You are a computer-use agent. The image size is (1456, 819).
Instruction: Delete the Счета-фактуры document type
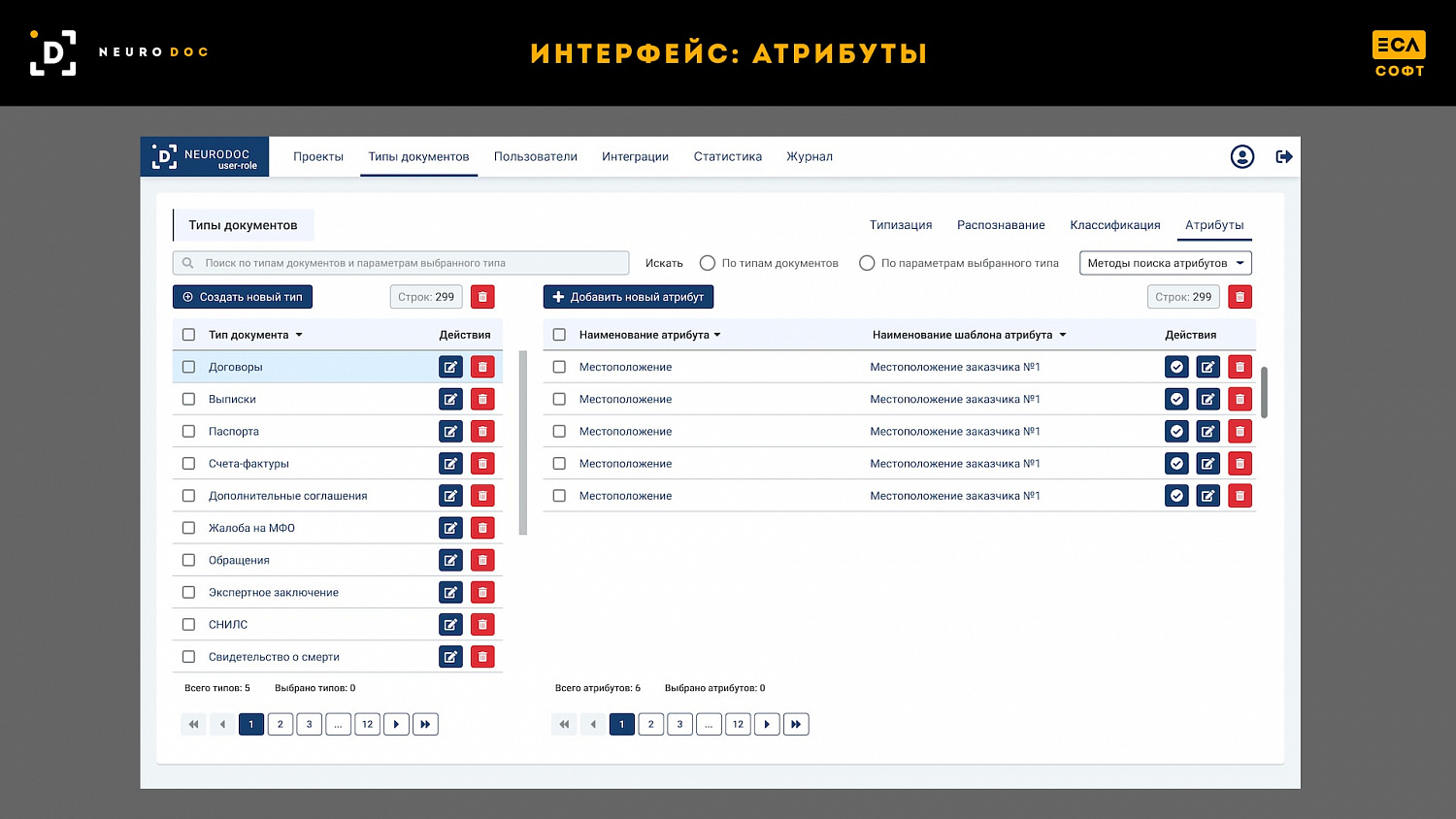482,463
